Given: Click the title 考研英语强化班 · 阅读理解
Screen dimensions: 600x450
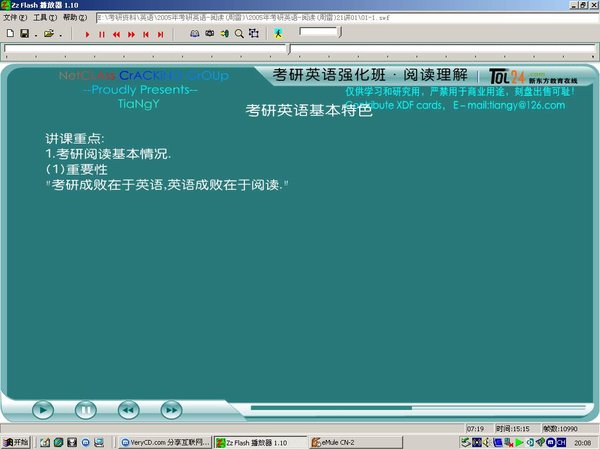Looking at the screenshot, I should click(x=370, y=75).
